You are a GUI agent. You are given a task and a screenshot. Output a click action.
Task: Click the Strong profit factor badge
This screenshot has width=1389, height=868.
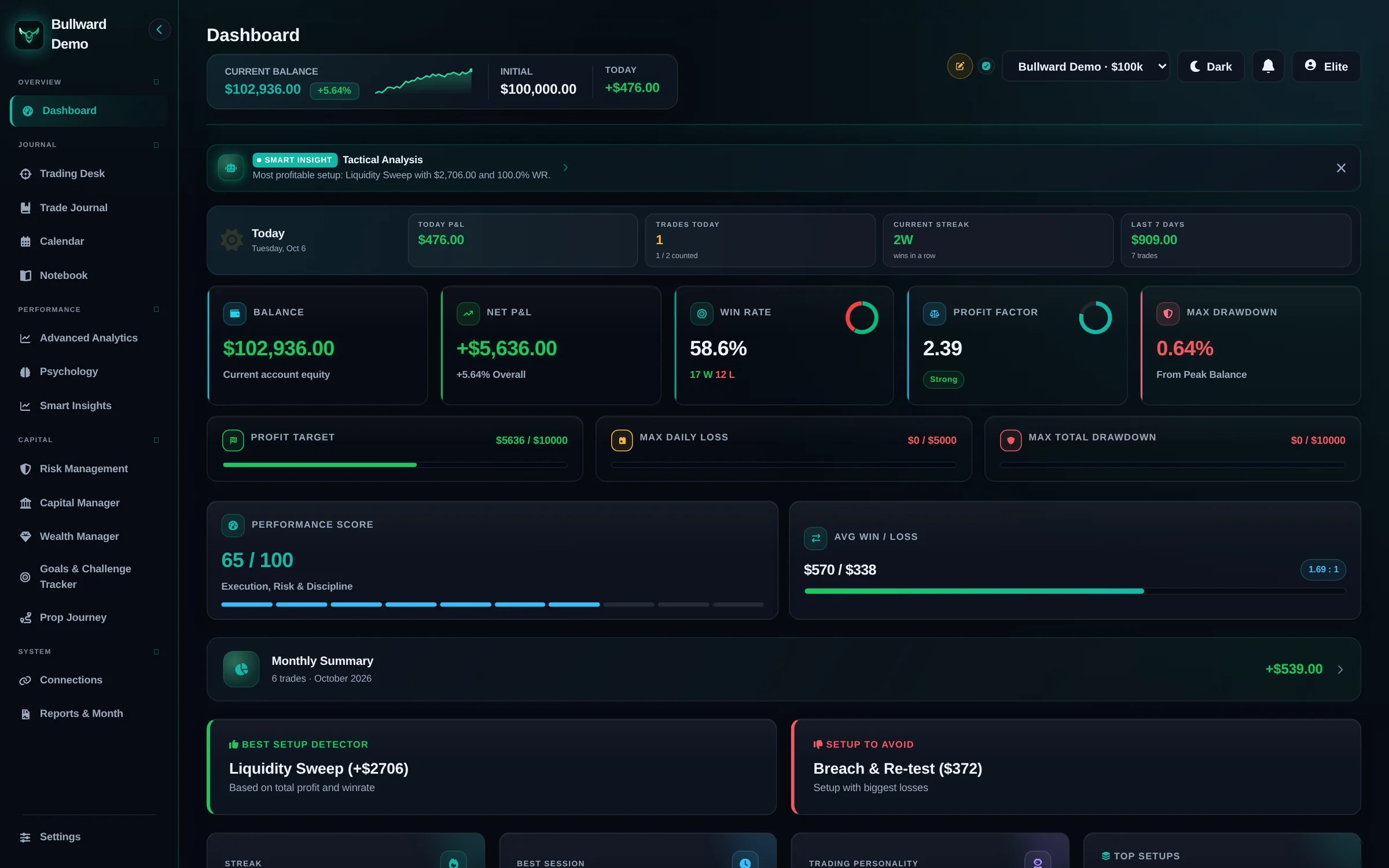point(943,380)
